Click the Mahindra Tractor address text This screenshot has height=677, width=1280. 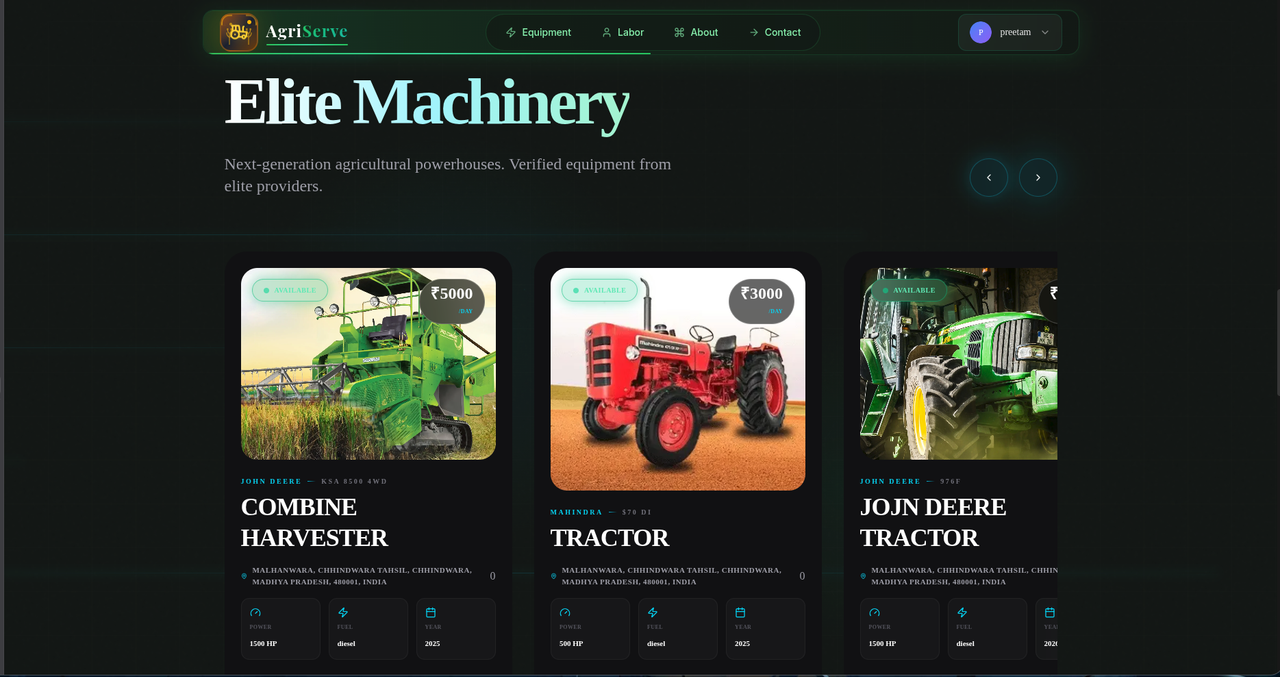click(x=672, y=576)
